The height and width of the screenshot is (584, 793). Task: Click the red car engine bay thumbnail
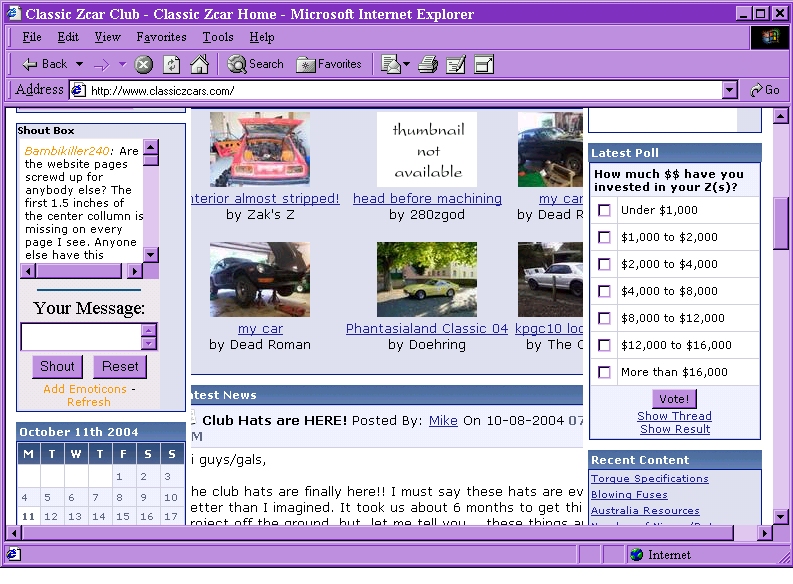click(x=260, y=149)
